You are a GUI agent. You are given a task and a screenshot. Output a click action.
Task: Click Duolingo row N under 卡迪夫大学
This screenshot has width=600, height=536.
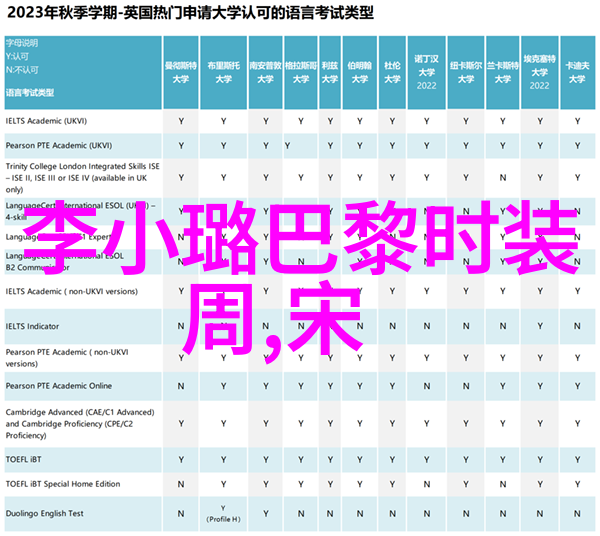click(577, 513)
